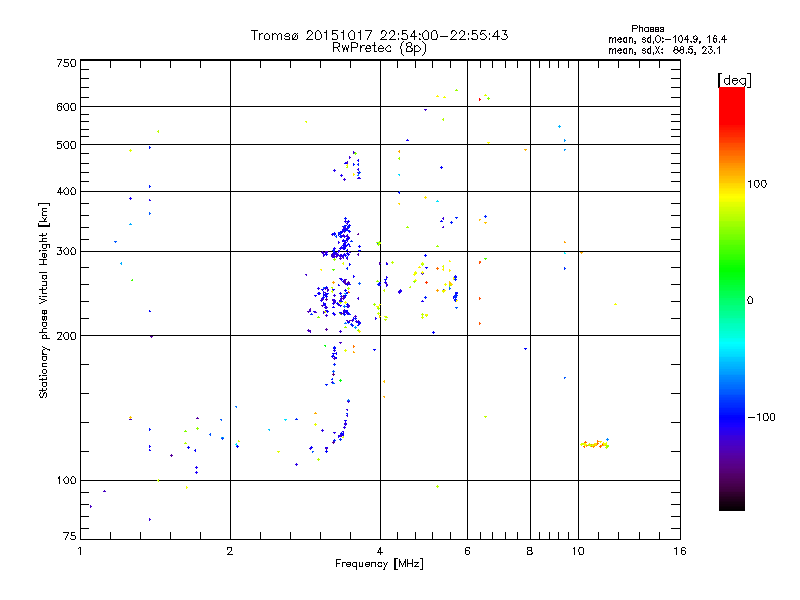Viewport: 800px width, 600px height.
Task: Click the frequency tick label "10"
Action: coord(578,551)
